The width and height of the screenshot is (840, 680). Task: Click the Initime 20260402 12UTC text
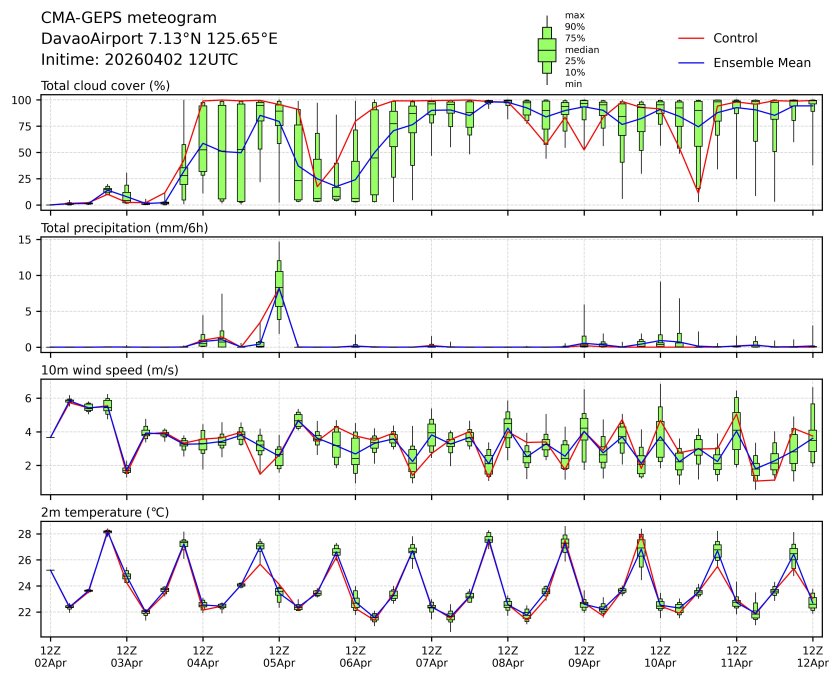[x=139, y=59]
